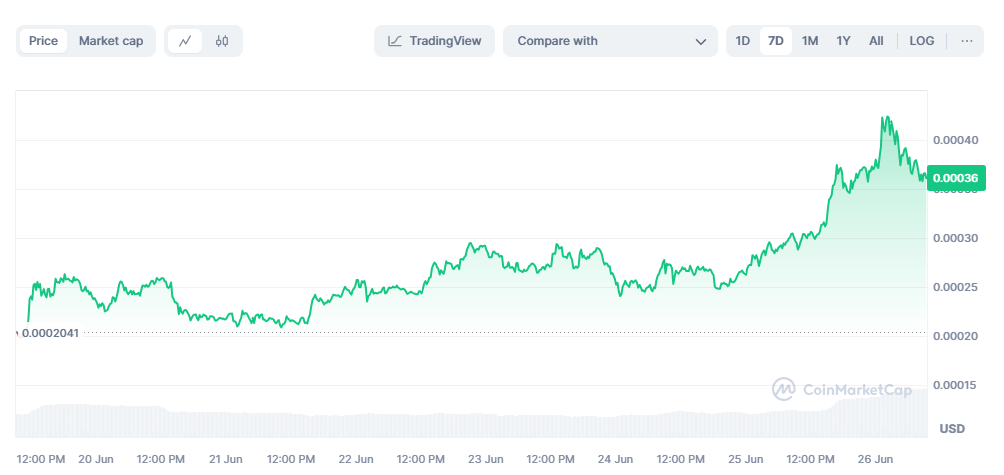The height and width of the screenshot is (475, 1004).
Task: Click the USD currency label
Action: 952,428
